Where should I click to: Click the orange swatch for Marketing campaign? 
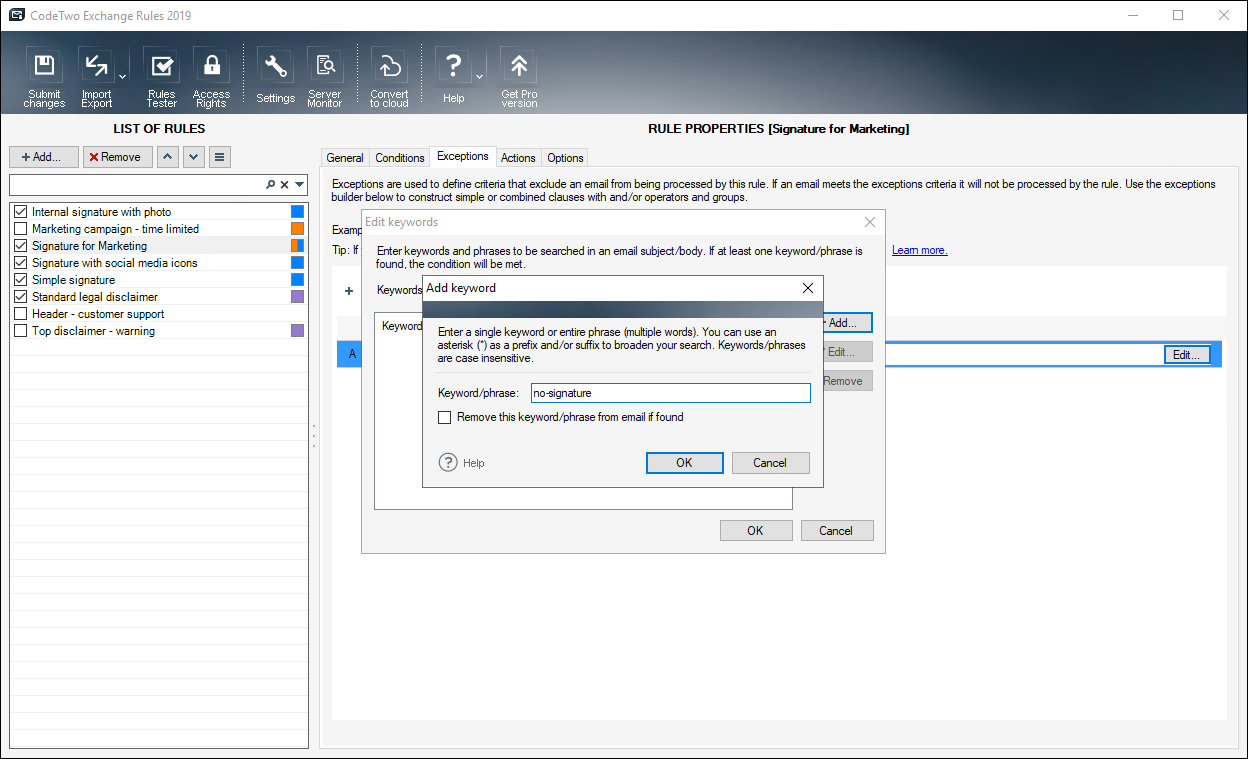297,229
